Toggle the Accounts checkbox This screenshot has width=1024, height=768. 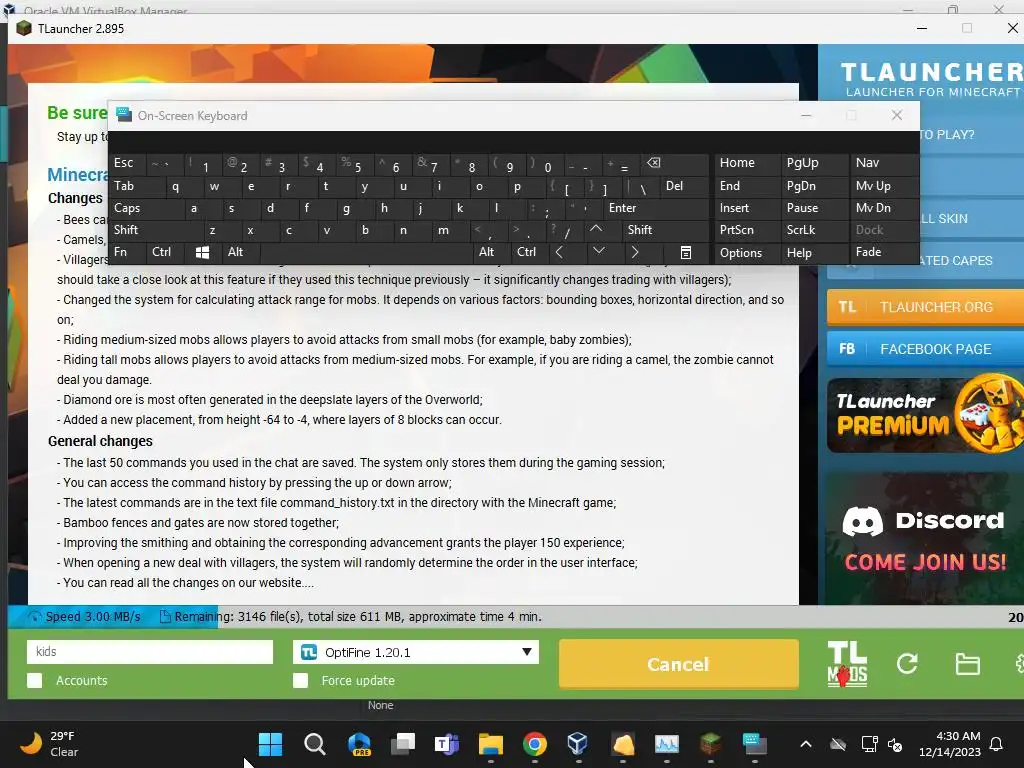[x=35, y=680]
